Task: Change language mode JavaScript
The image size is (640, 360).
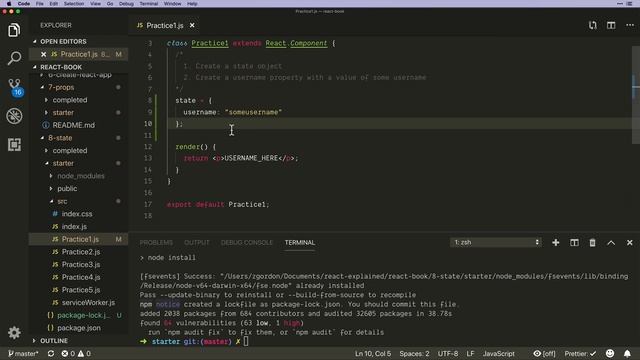Action: [x=498, y=353]
